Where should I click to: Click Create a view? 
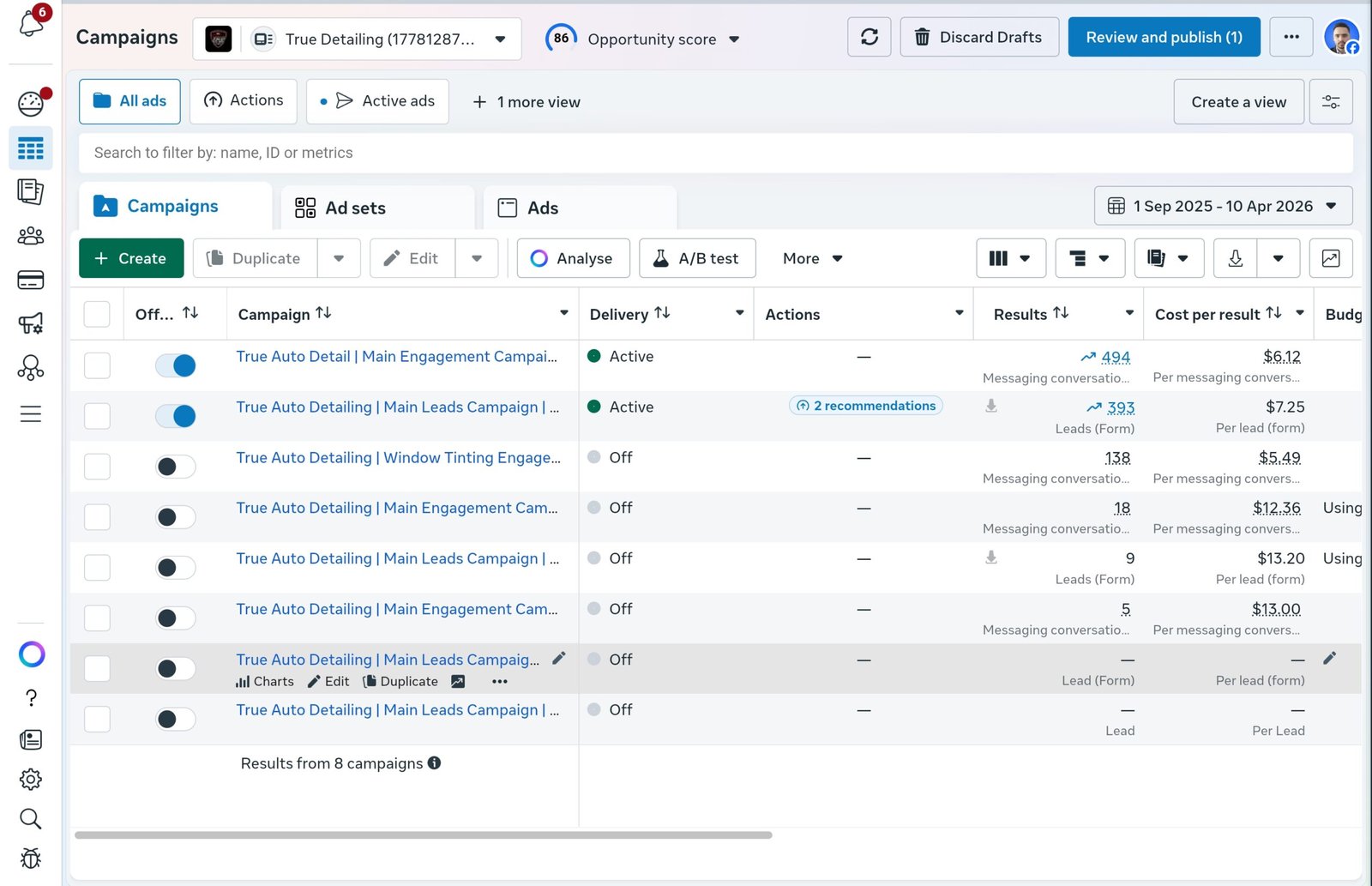click(x=1238, y=102)
